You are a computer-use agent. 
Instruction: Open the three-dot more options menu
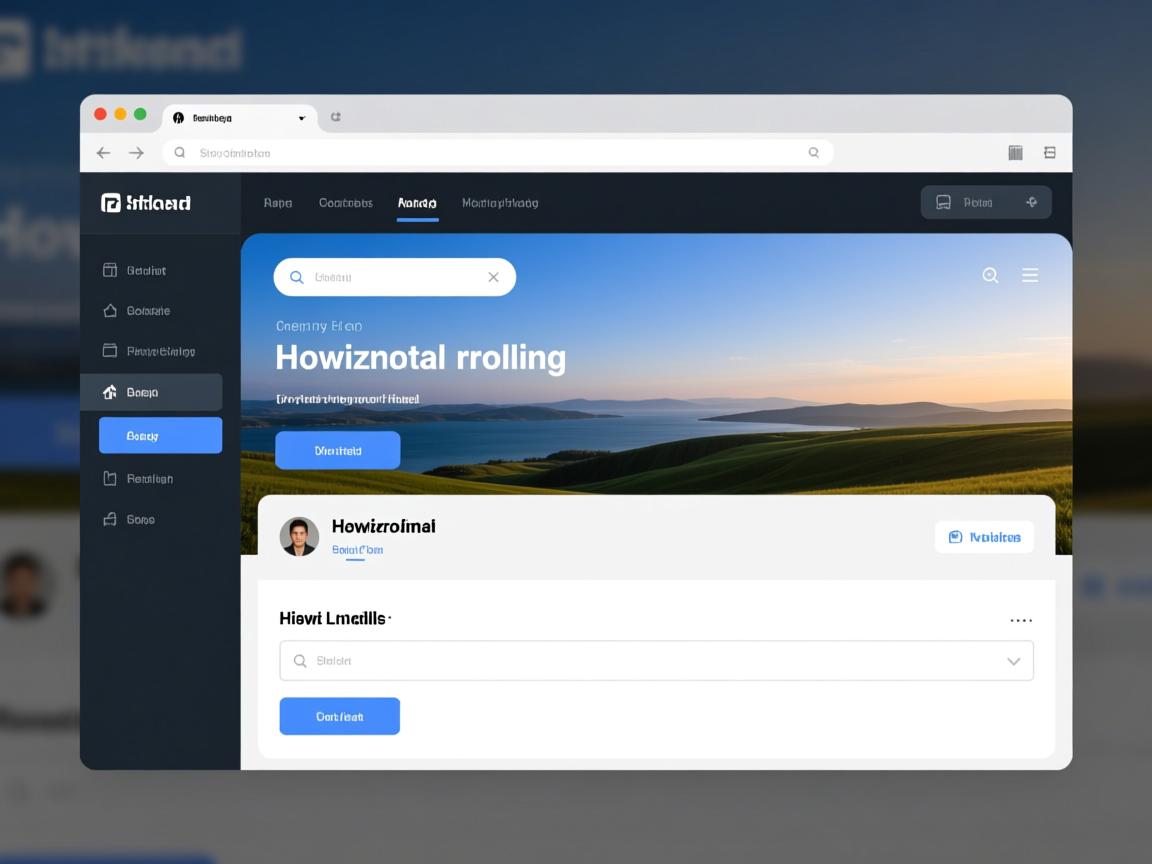1021,620
